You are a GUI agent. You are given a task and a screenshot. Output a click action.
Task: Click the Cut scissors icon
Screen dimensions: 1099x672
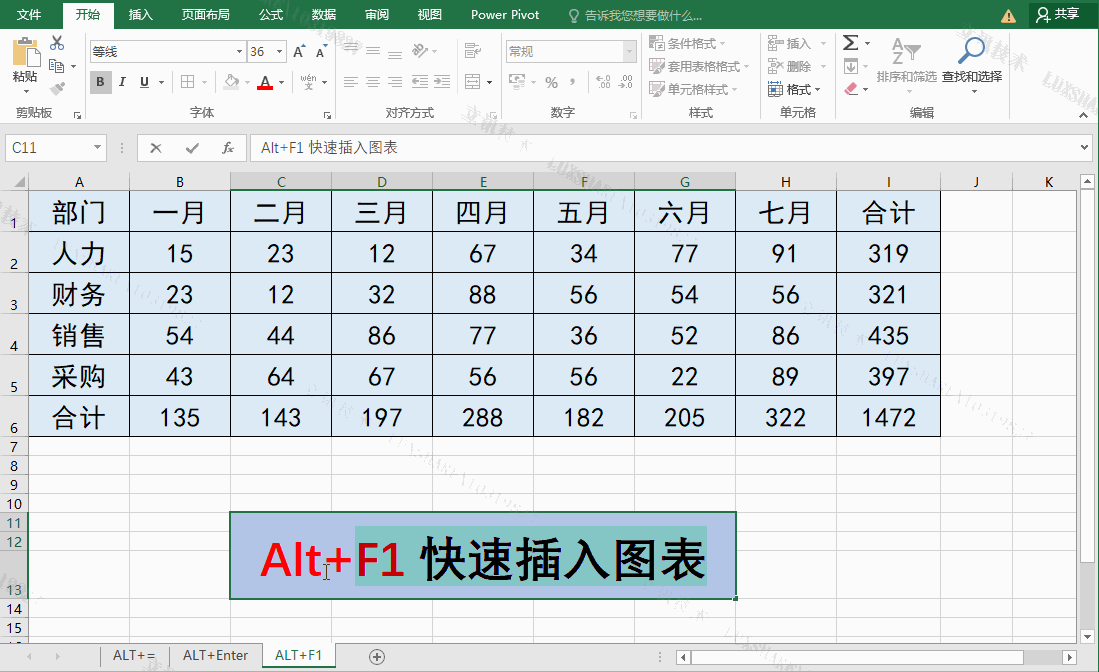point(57,43)
